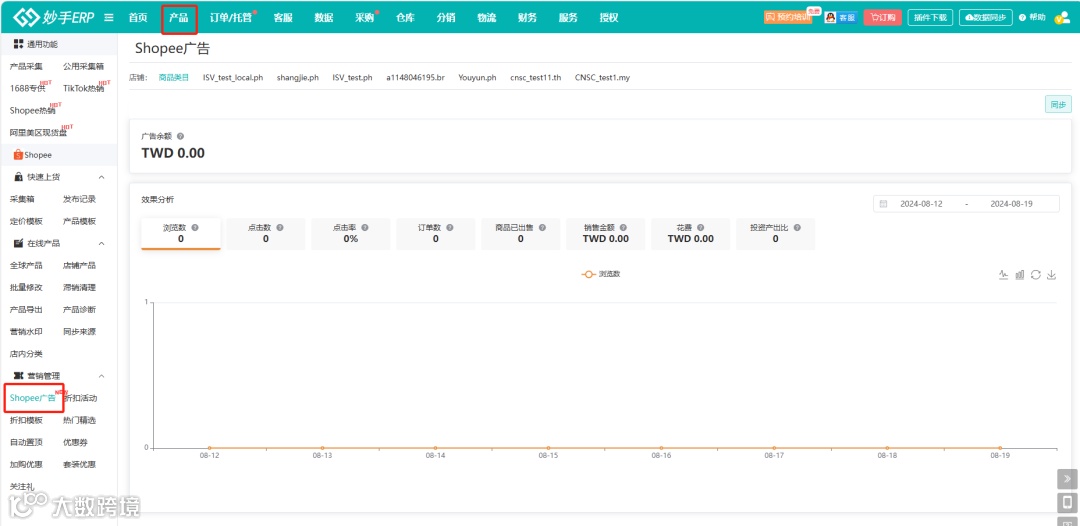Select the 订单数 metric tab

point(436,233)
